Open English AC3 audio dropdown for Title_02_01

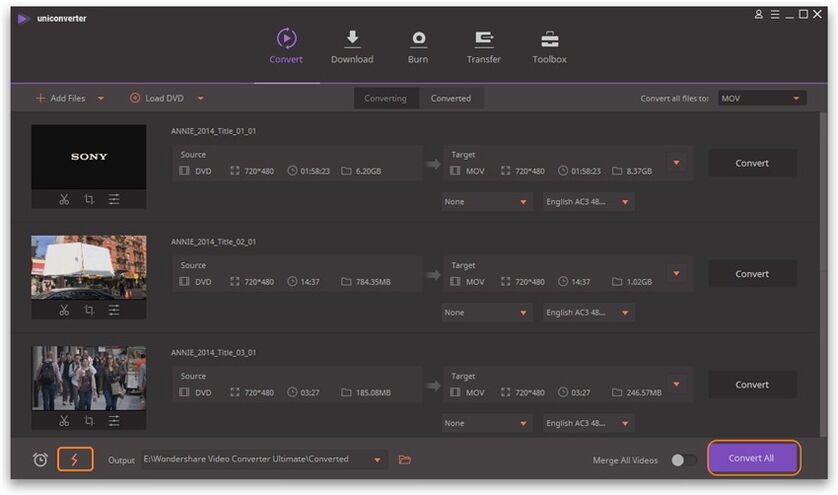(588, 312)
